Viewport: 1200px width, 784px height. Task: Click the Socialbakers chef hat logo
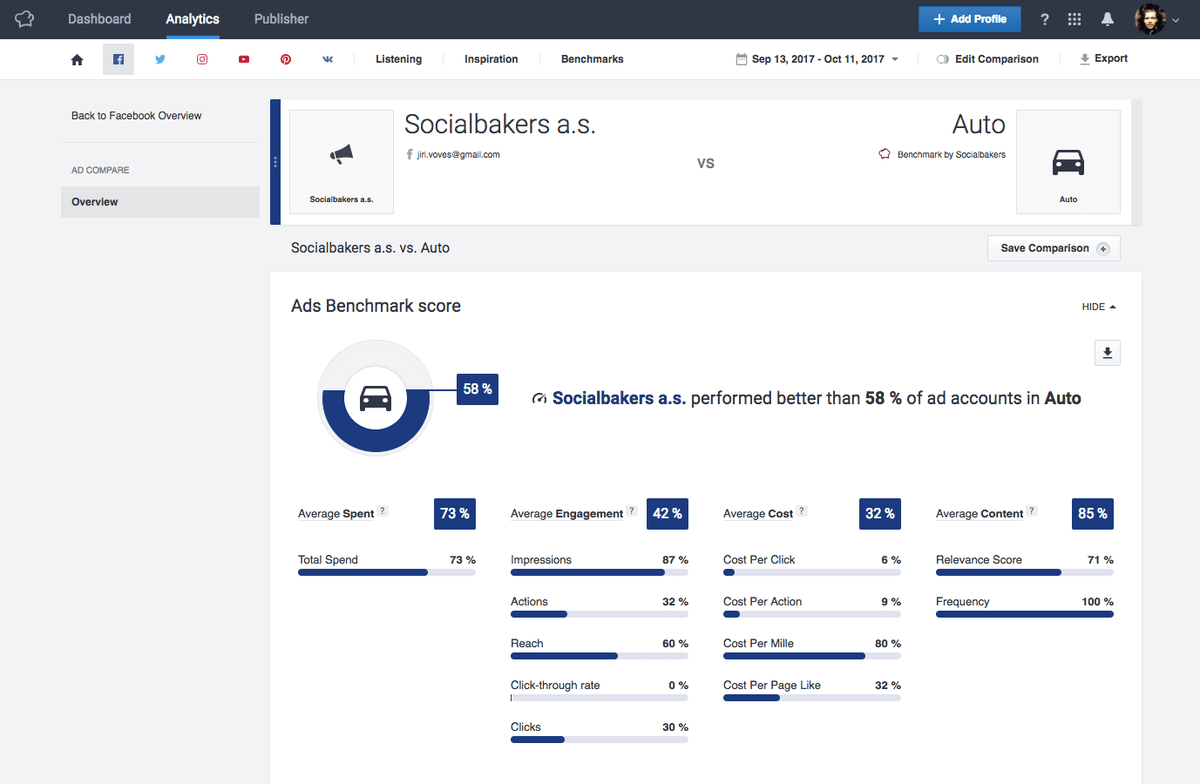coord(25,19)
